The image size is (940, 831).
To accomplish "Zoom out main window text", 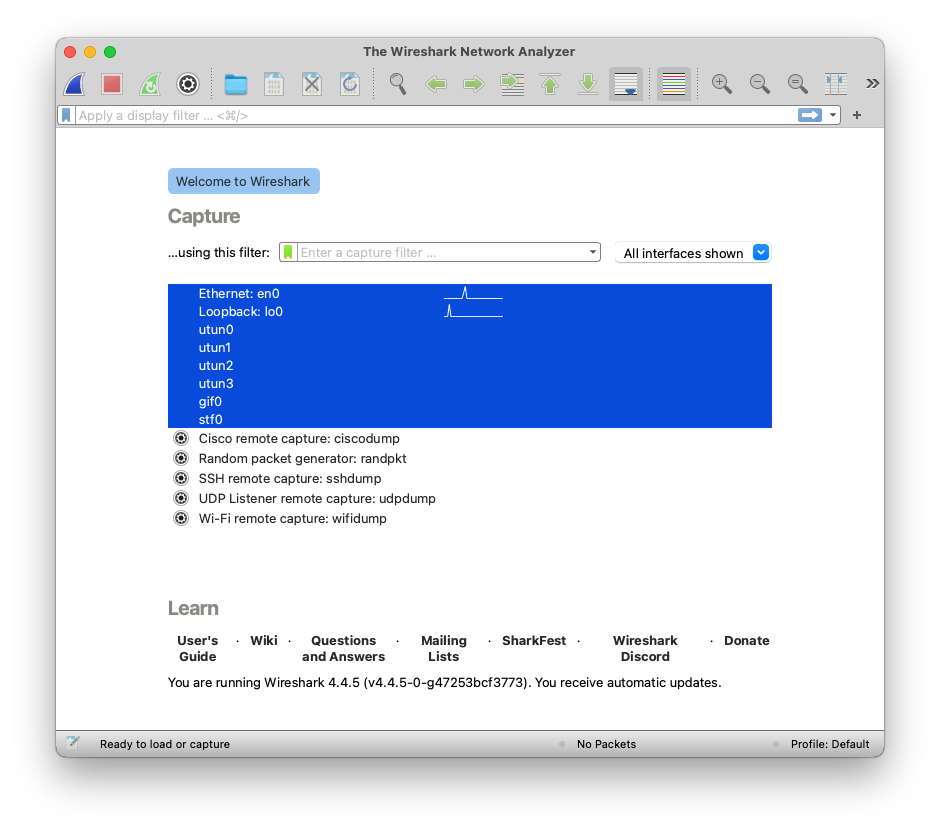I will pos(760,84).
